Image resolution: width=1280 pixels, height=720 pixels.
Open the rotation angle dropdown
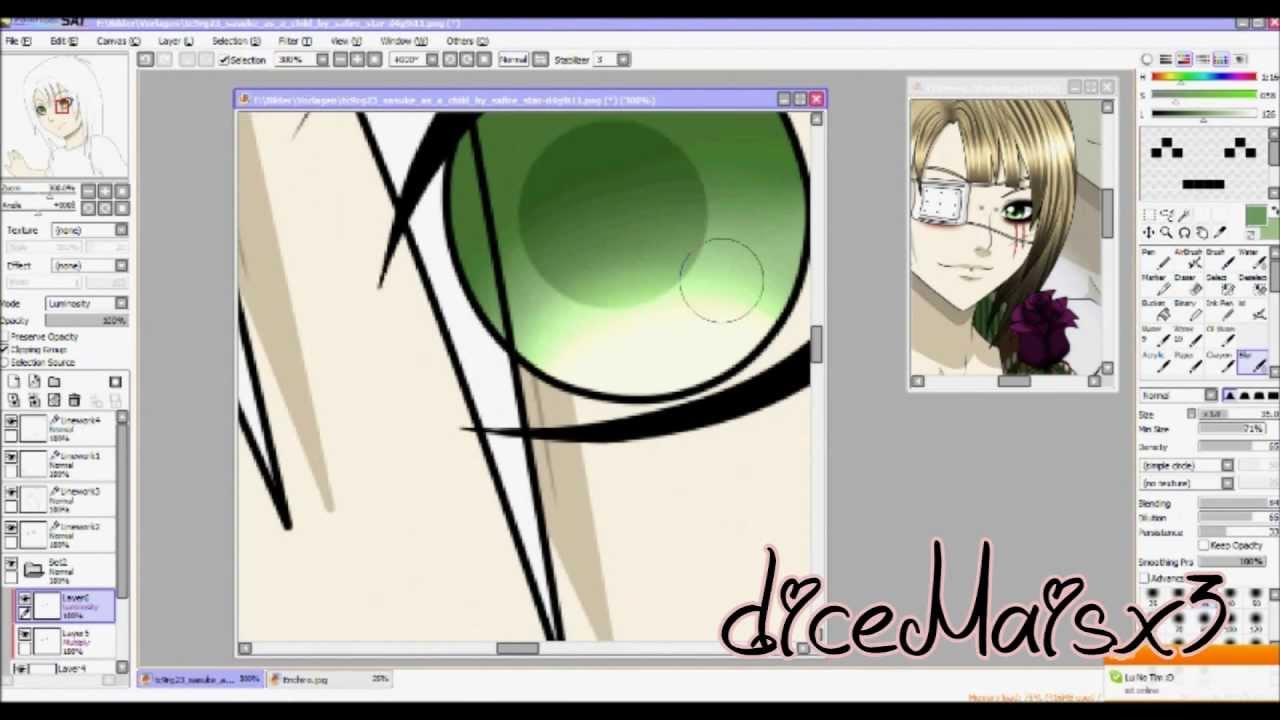(432, 60)
